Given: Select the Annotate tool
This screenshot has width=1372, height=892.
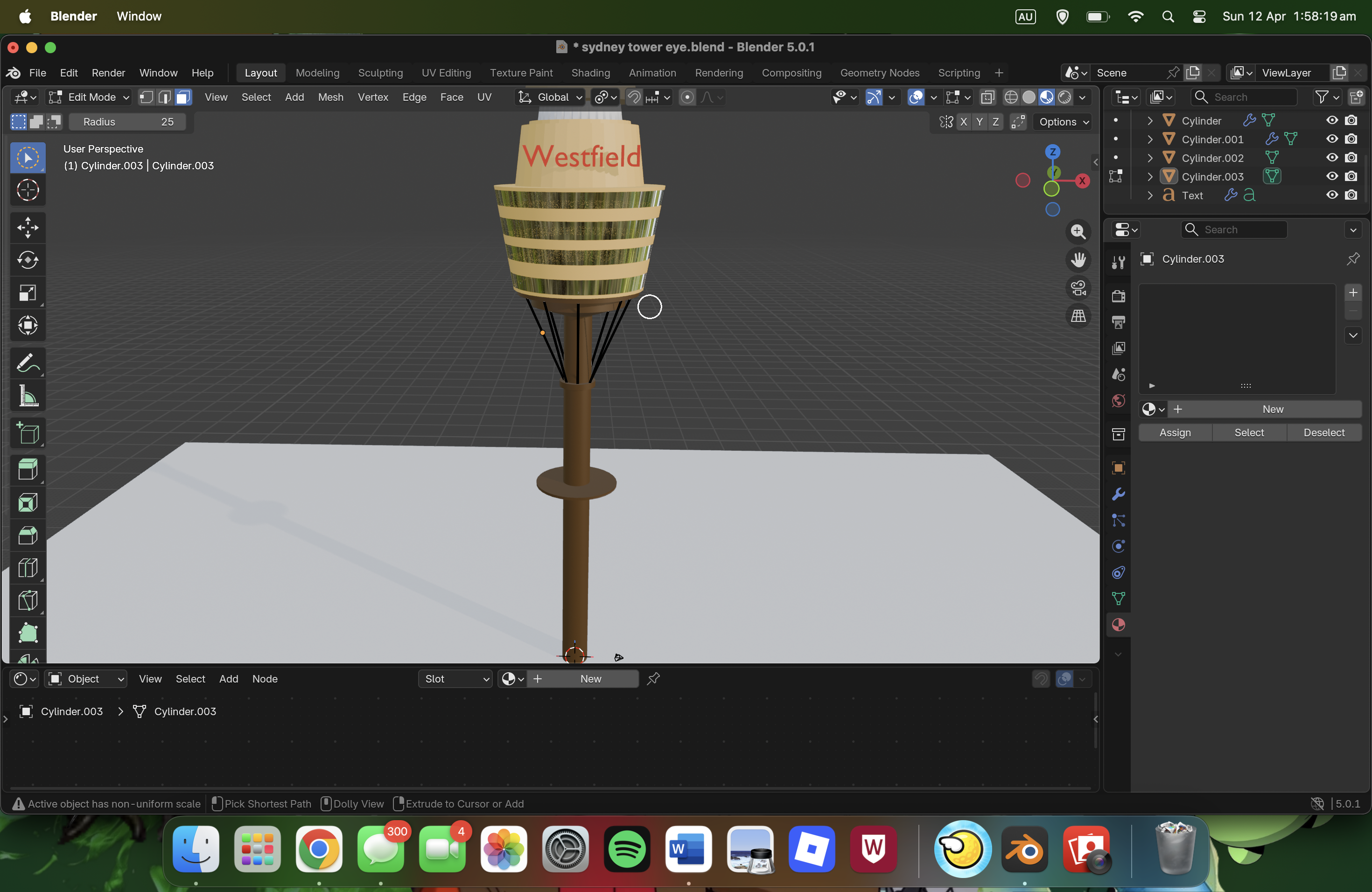Looking at the screenshot, I should (x=28, y=363).
